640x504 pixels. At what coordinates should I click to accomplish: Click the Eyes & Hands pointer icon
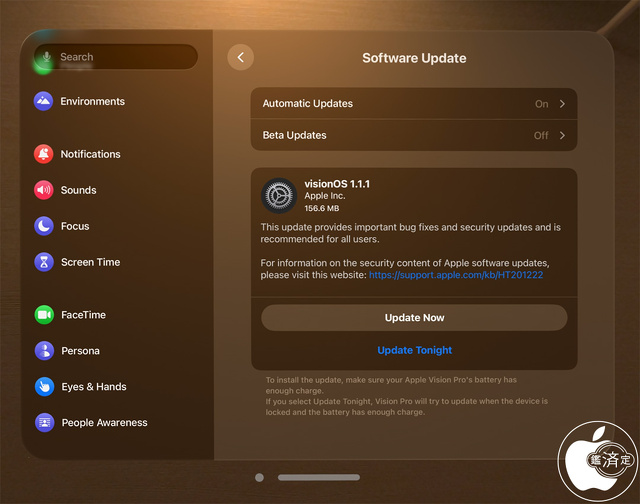pos(44,386)
